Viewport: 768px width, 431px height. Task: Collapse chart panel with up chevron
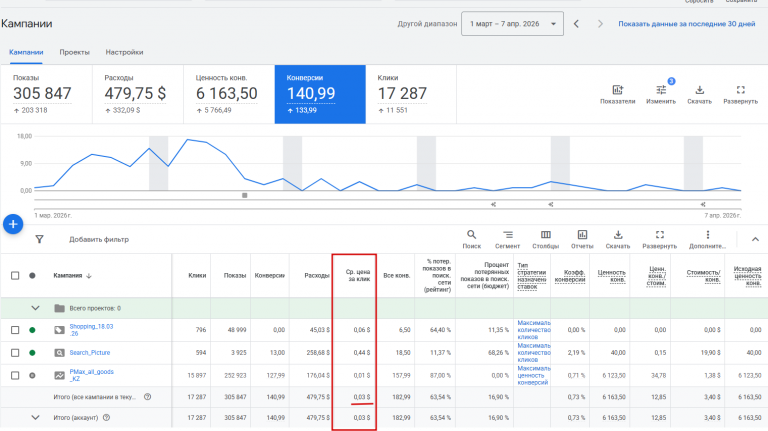(755, 239)
